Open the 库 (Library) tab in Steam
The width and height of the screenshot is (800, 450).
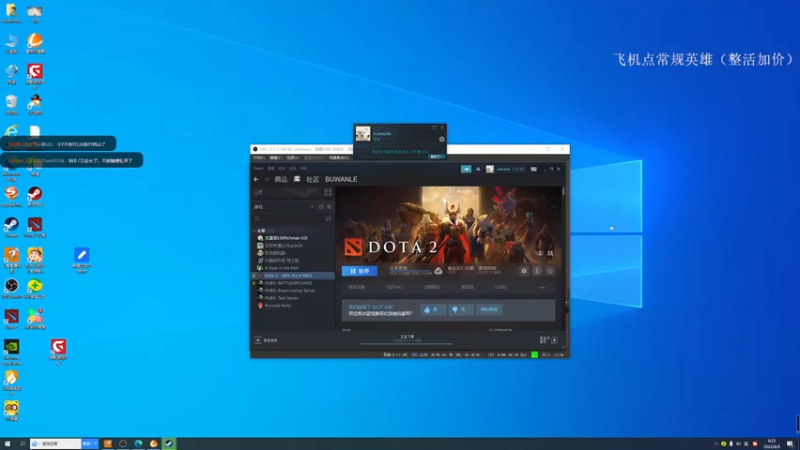297,180
